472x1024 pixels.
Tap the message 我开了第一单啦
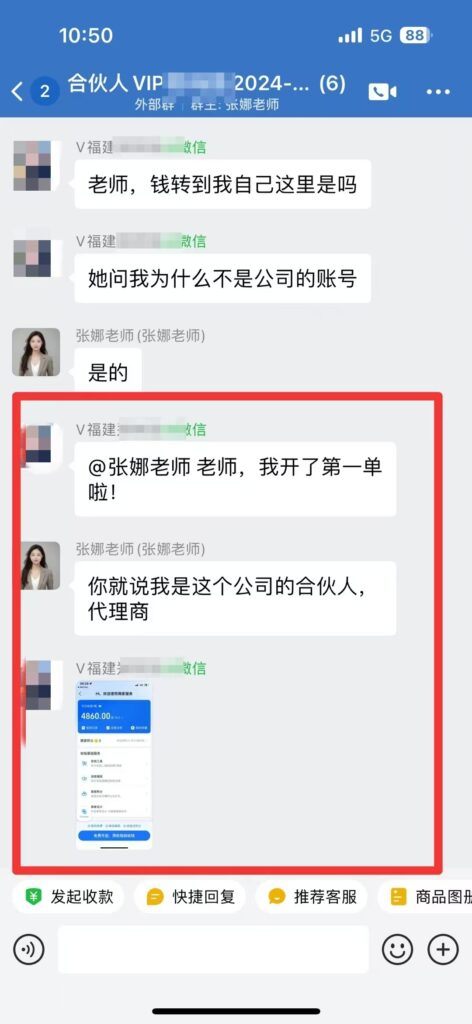pyautogui.click(x=235, y=479)
